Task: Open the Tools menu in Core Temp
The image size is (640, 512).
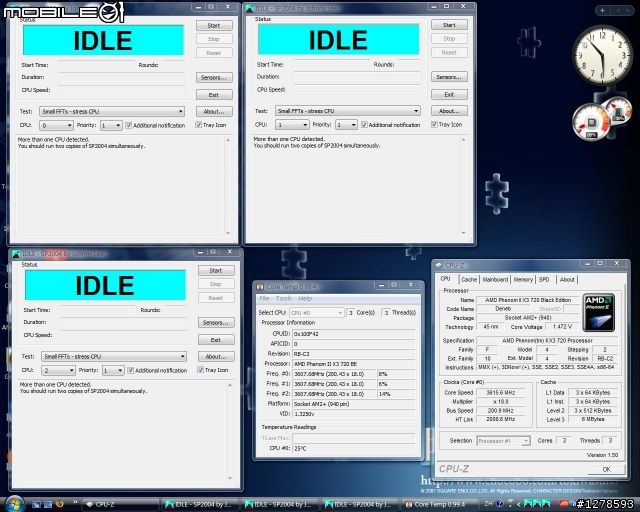Action: (283, 298)
